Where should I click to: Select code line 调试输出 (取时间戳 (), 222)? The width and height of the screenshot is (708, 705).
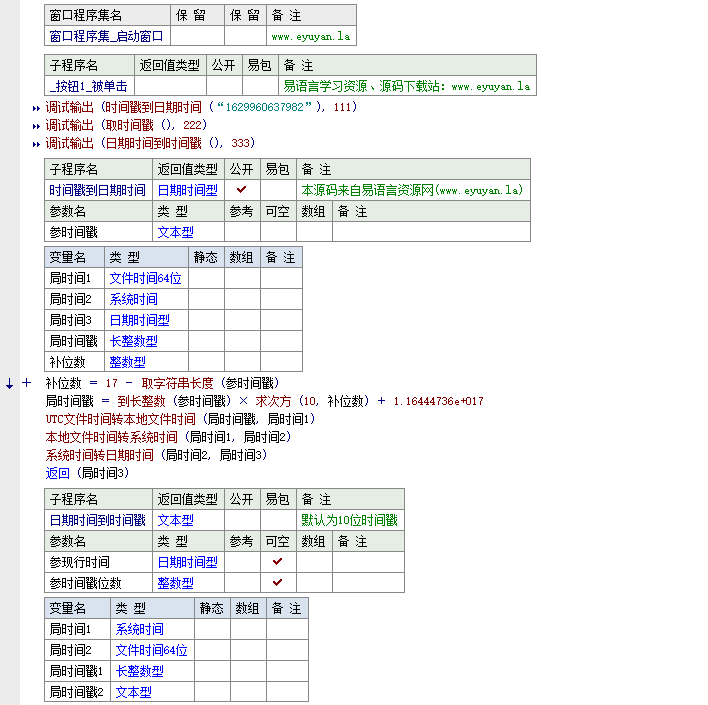pos(126,125)
